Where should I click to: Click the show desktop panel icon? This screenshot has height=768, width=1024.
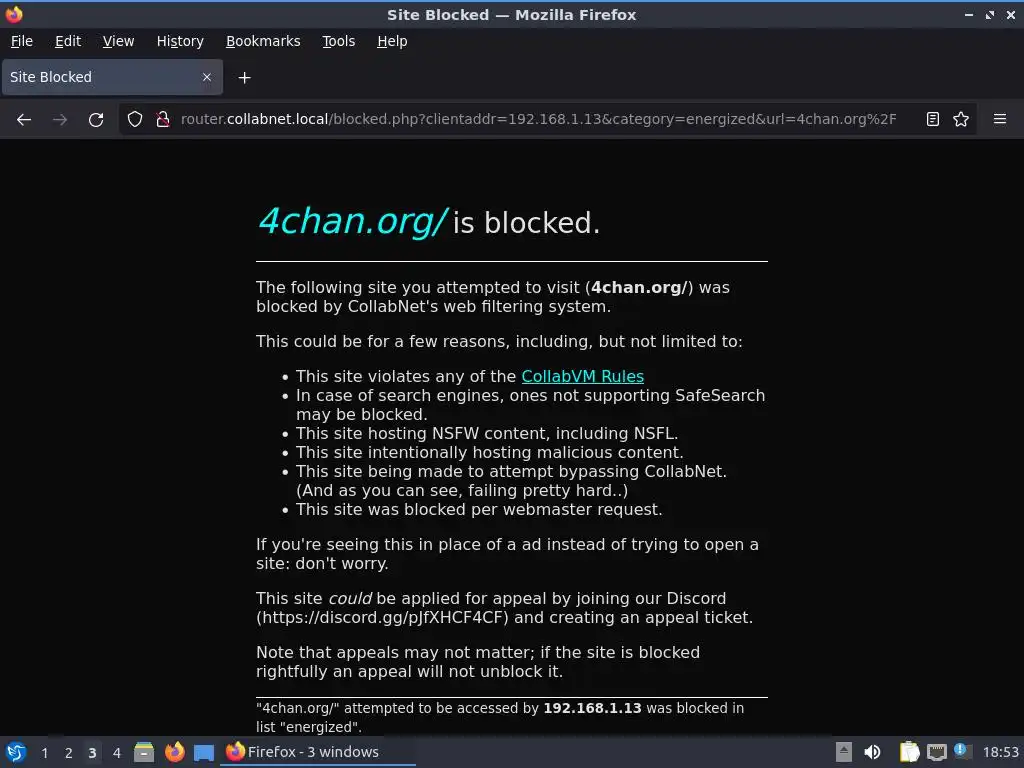(x=204, y=753)
